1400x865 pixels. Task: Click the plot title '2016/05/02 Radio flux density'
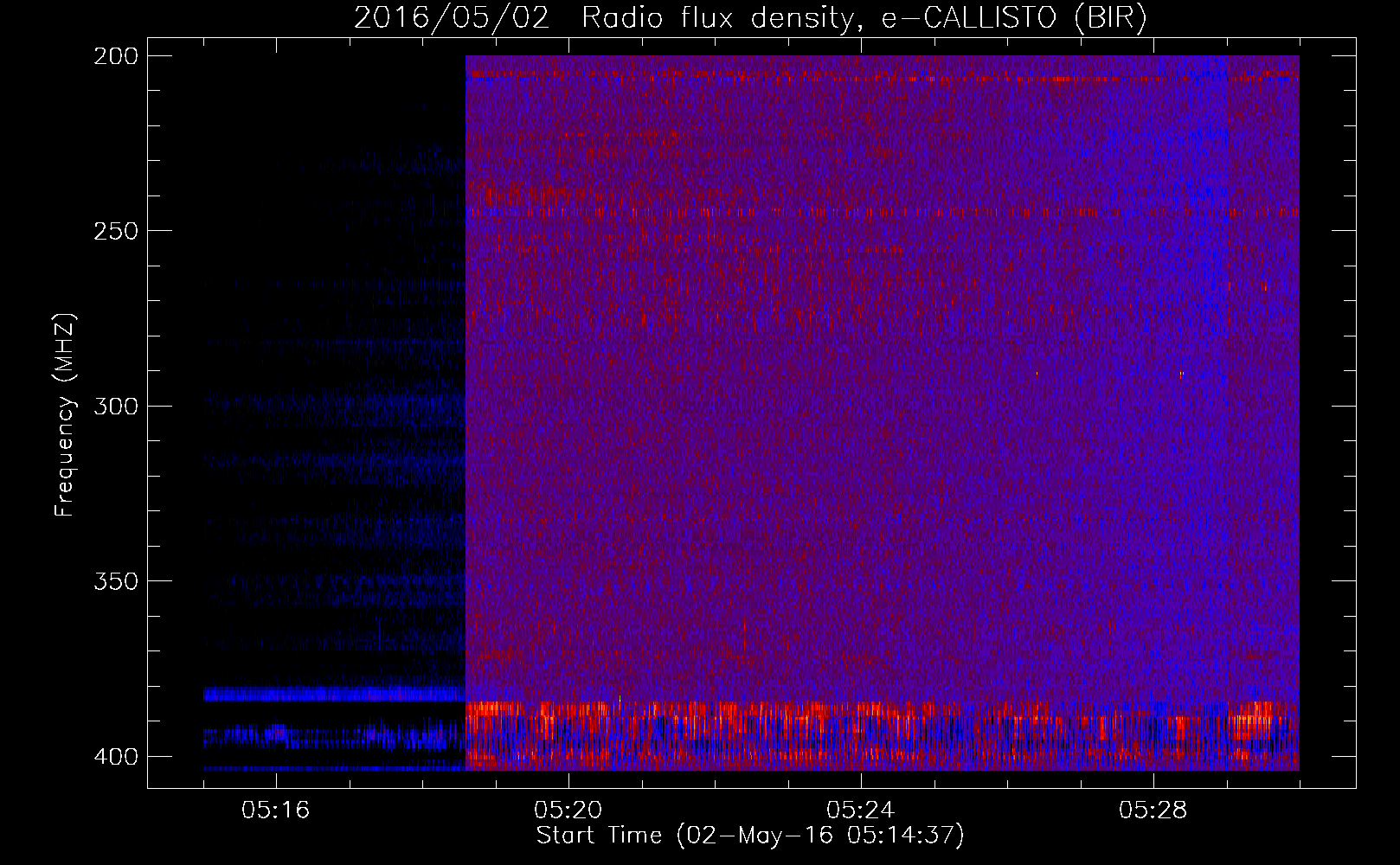pos(750,18)
